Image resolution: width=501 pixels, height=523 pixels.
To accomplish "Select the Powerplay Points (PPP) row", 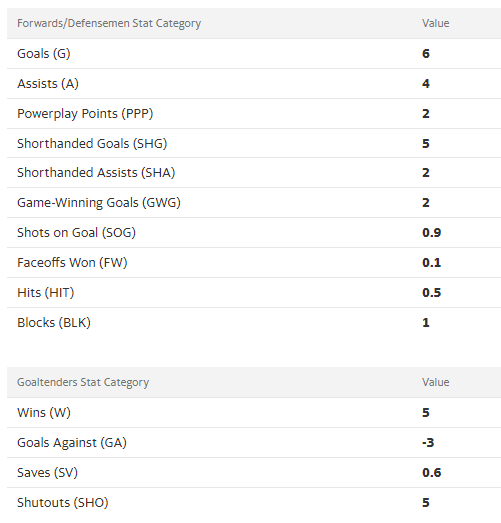I will pyautogui.click(x=254, y=113).
